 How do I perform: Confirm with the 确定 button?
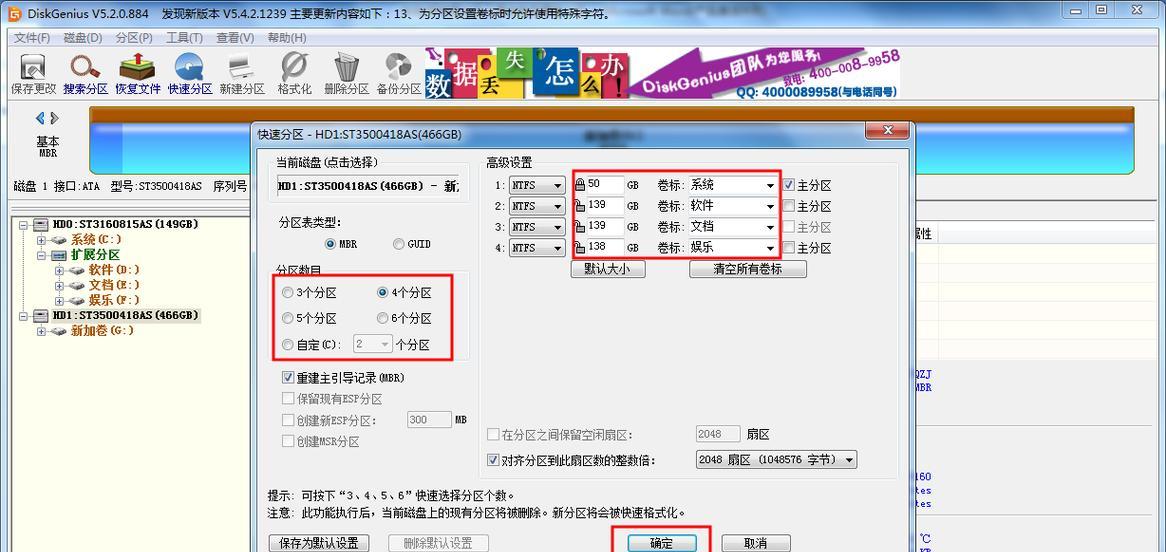point(662,543)
